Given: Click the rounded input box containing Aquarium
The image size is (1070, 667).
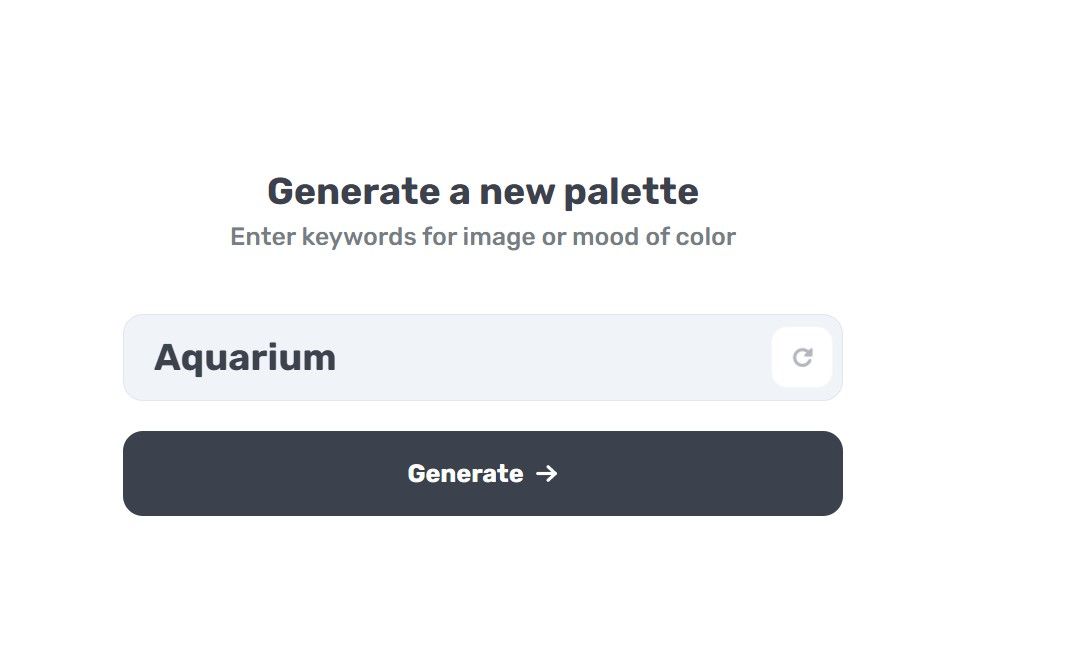Looking at the screenshot, I should [450, 357].
